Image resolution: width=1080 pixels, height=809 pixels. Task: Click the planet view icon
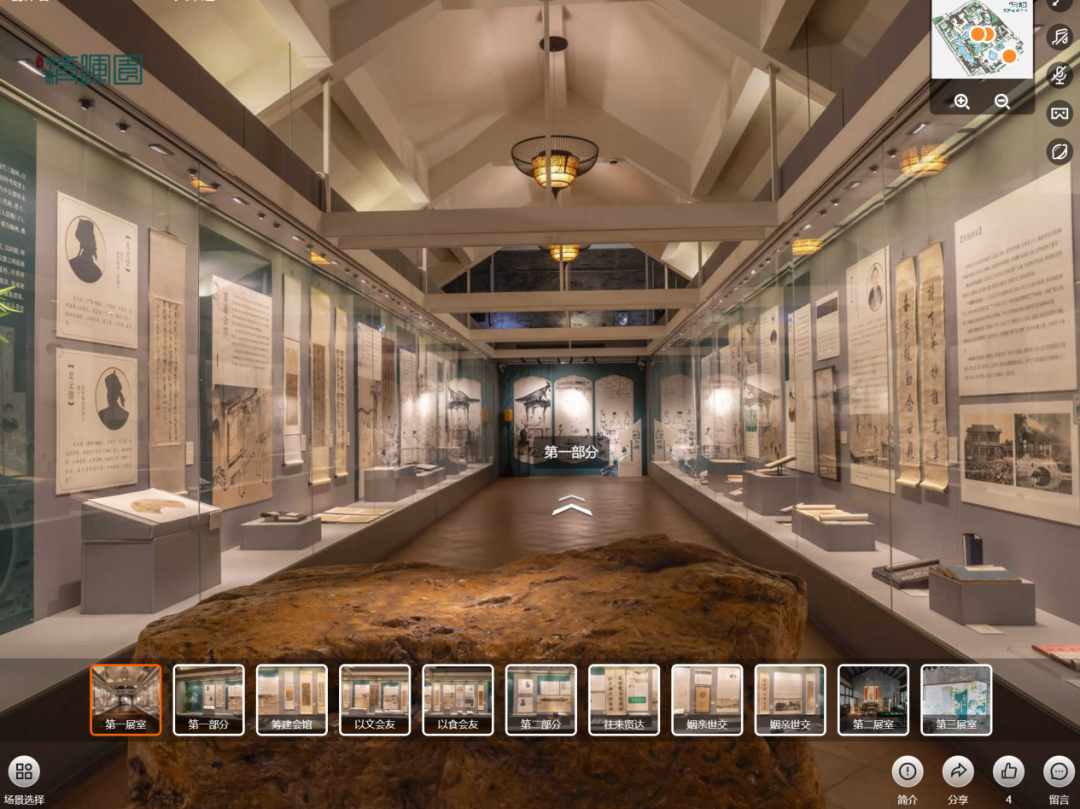pyautogui.click(x=1058, y=151)
